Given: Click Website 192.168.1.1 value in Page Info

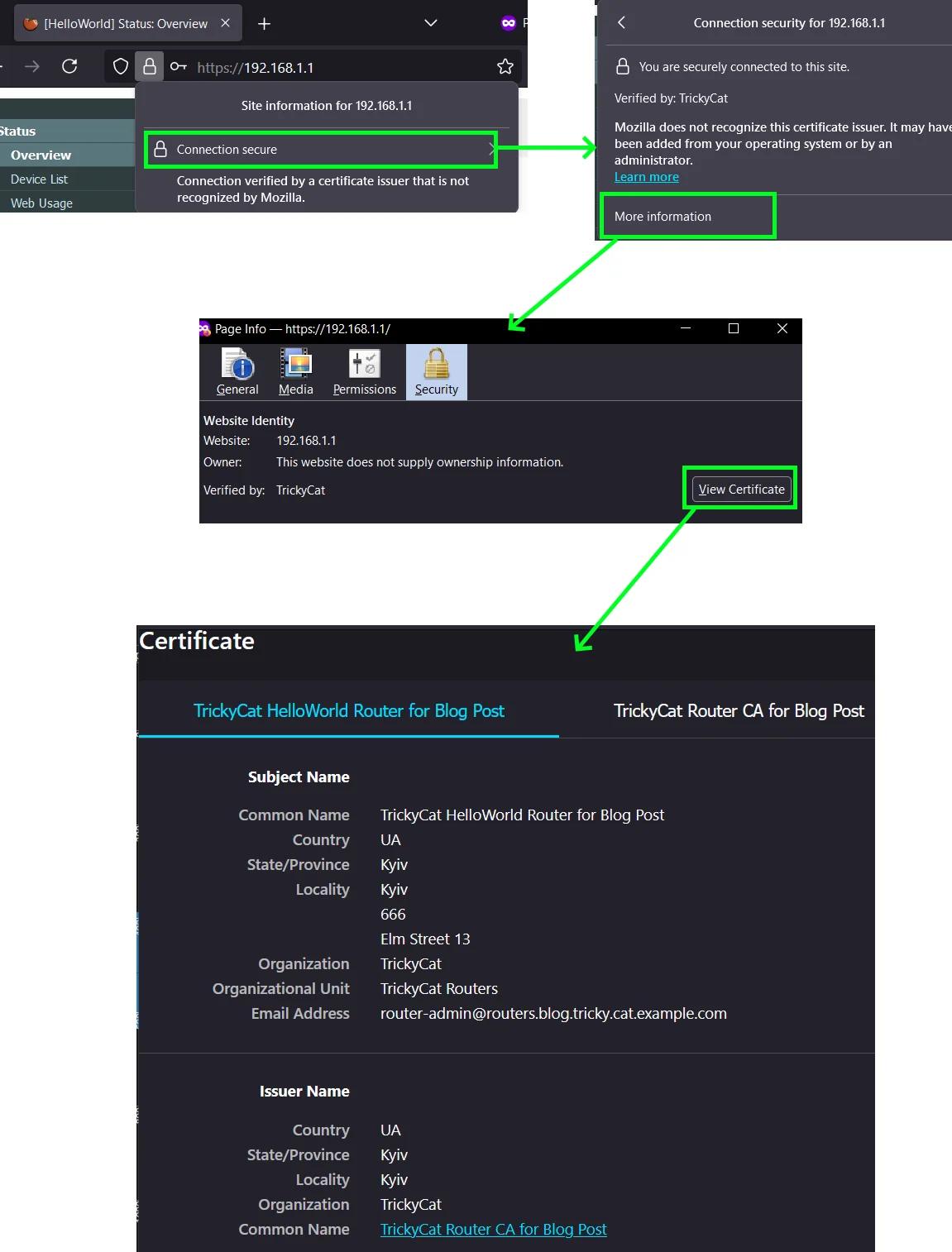Looking at the screenshot, I should click(x=306, y=441).
